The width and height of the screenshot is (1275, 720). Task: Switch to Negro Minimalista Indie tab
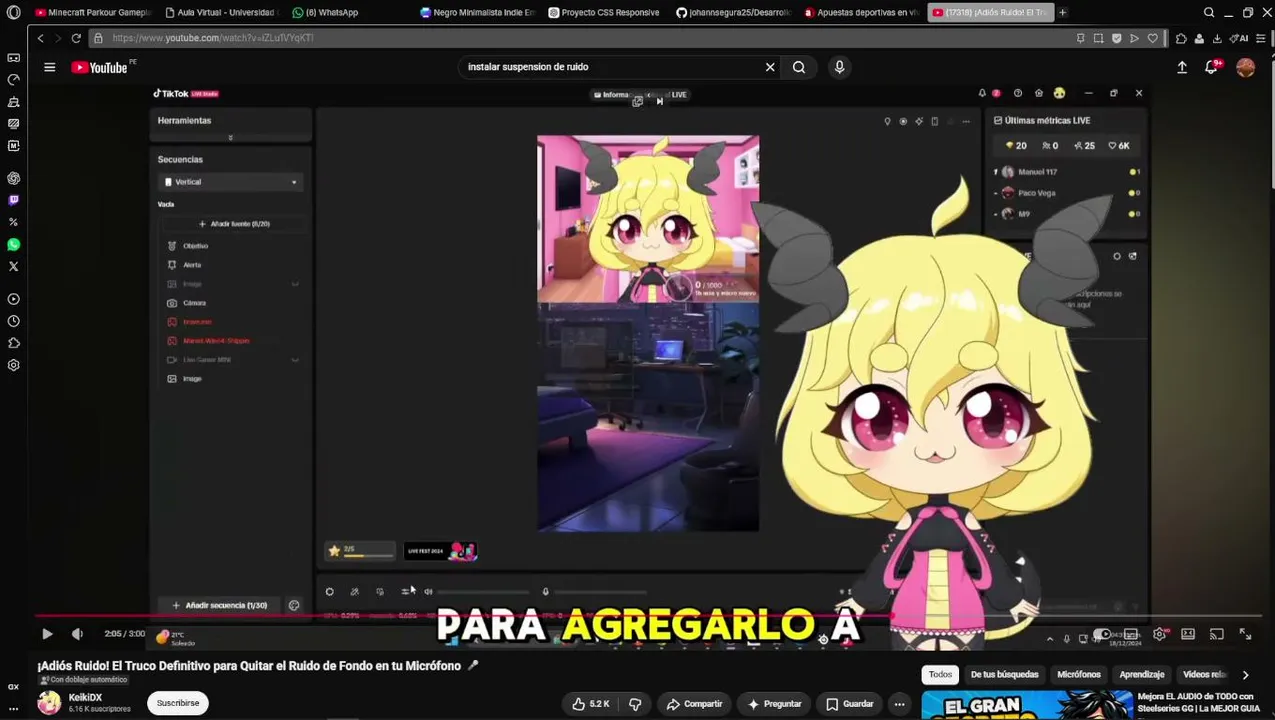[x=478, y=13]
